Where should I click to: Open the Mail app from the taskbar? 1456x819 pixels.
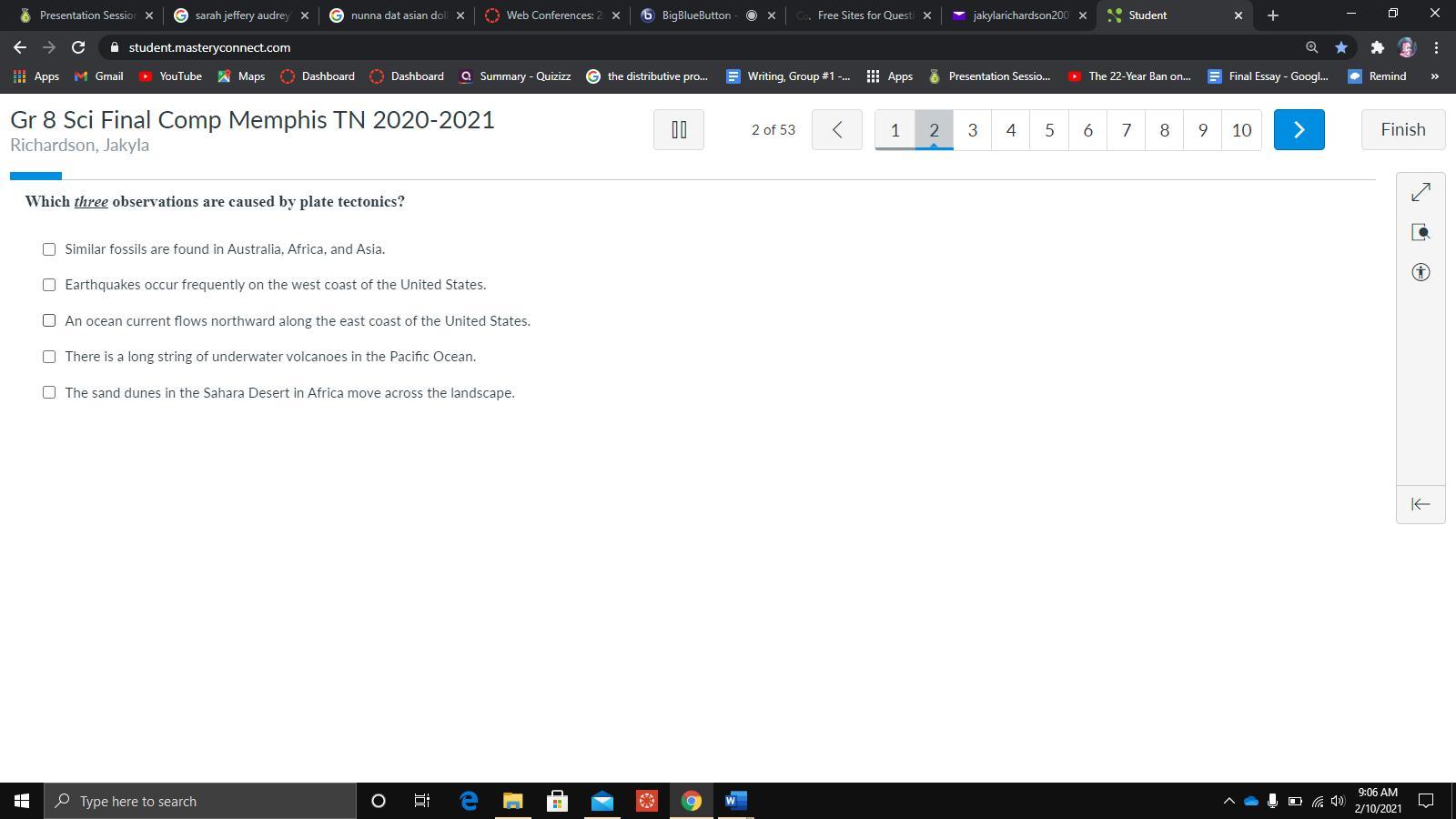[602, 801]
